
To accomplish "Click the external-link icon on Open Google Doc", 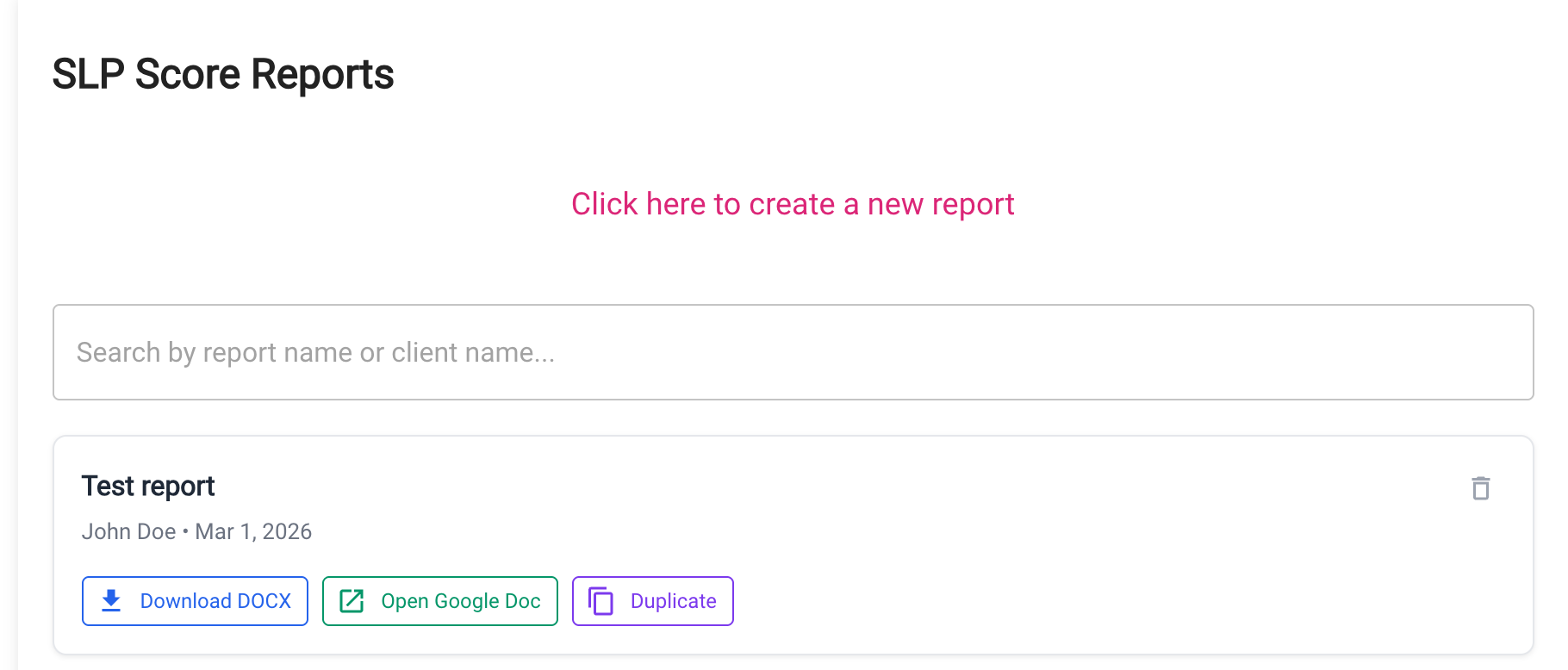I will pyautogui.click(x=352, y=600).
